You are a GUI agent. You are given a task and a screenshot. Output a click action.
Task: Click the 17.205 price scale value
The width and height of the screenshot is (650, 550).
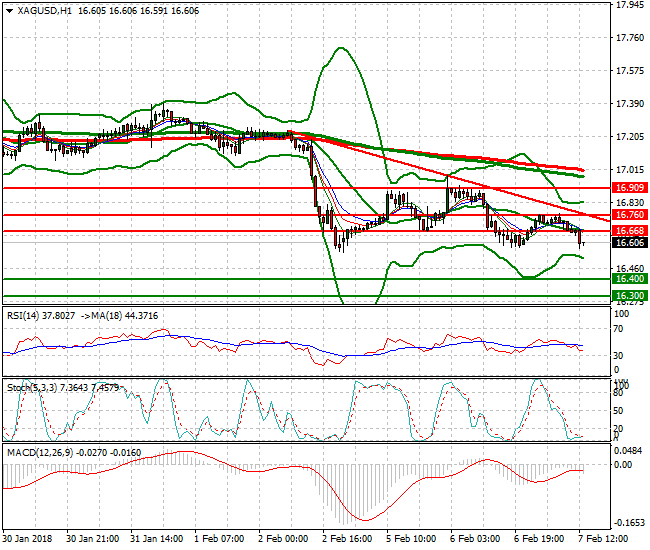point(630,137)
